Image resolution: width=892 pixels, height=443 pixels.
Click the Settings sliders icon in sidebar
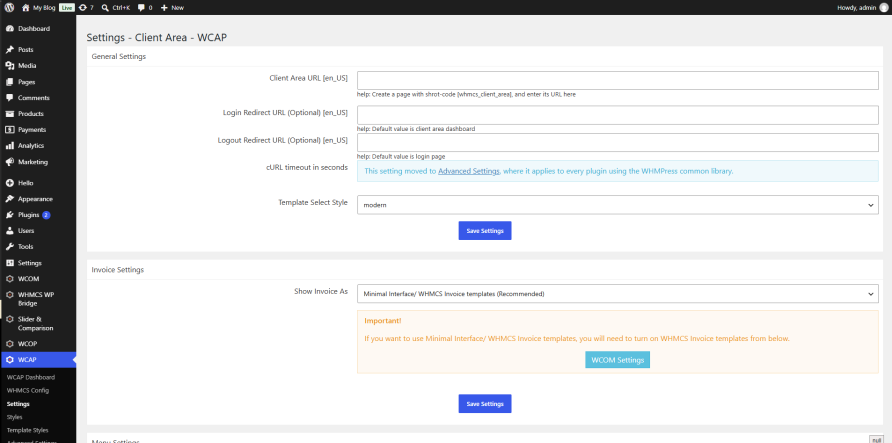(10, 263)
